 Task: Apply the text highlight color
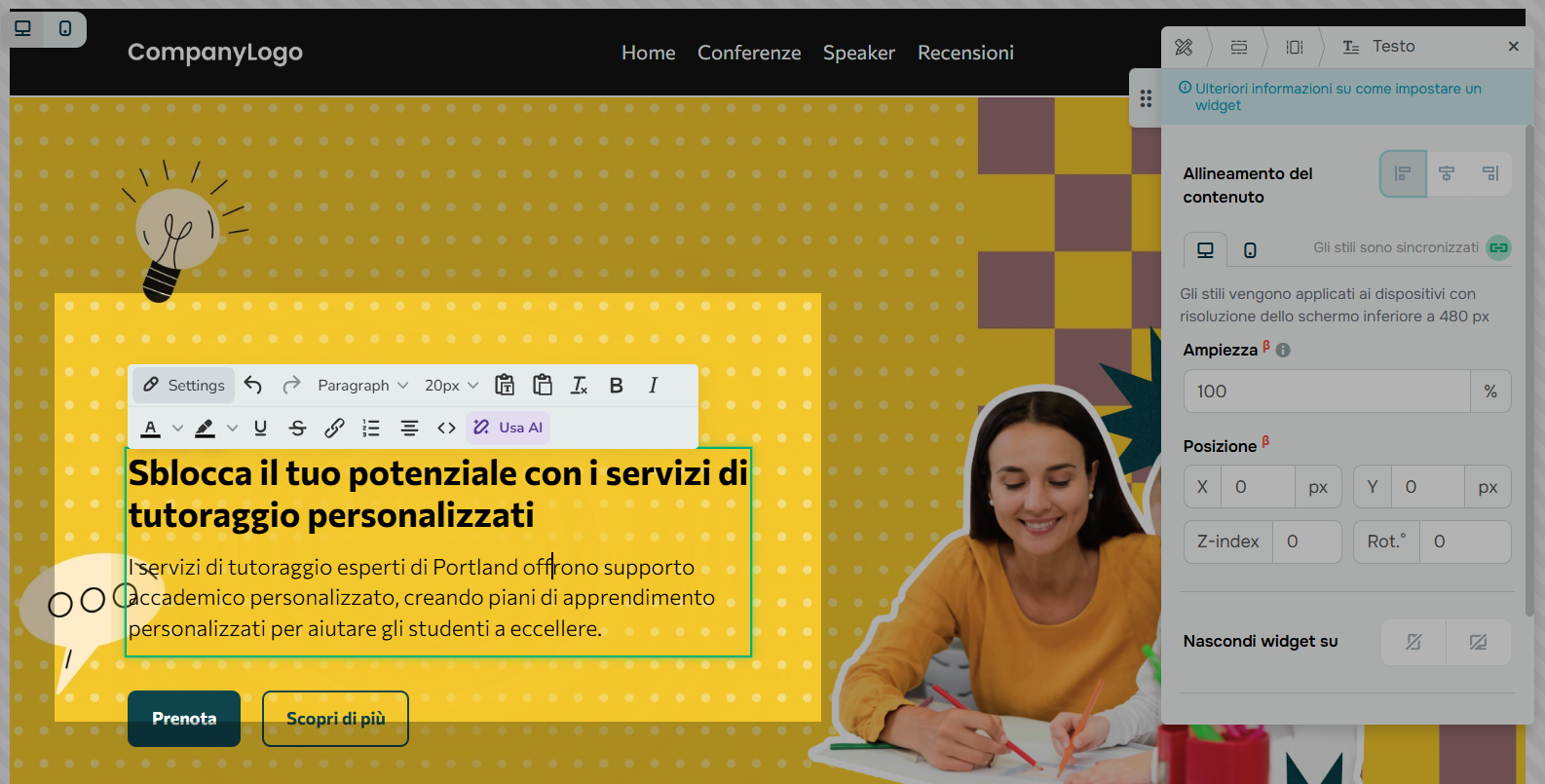pos(205,428)
